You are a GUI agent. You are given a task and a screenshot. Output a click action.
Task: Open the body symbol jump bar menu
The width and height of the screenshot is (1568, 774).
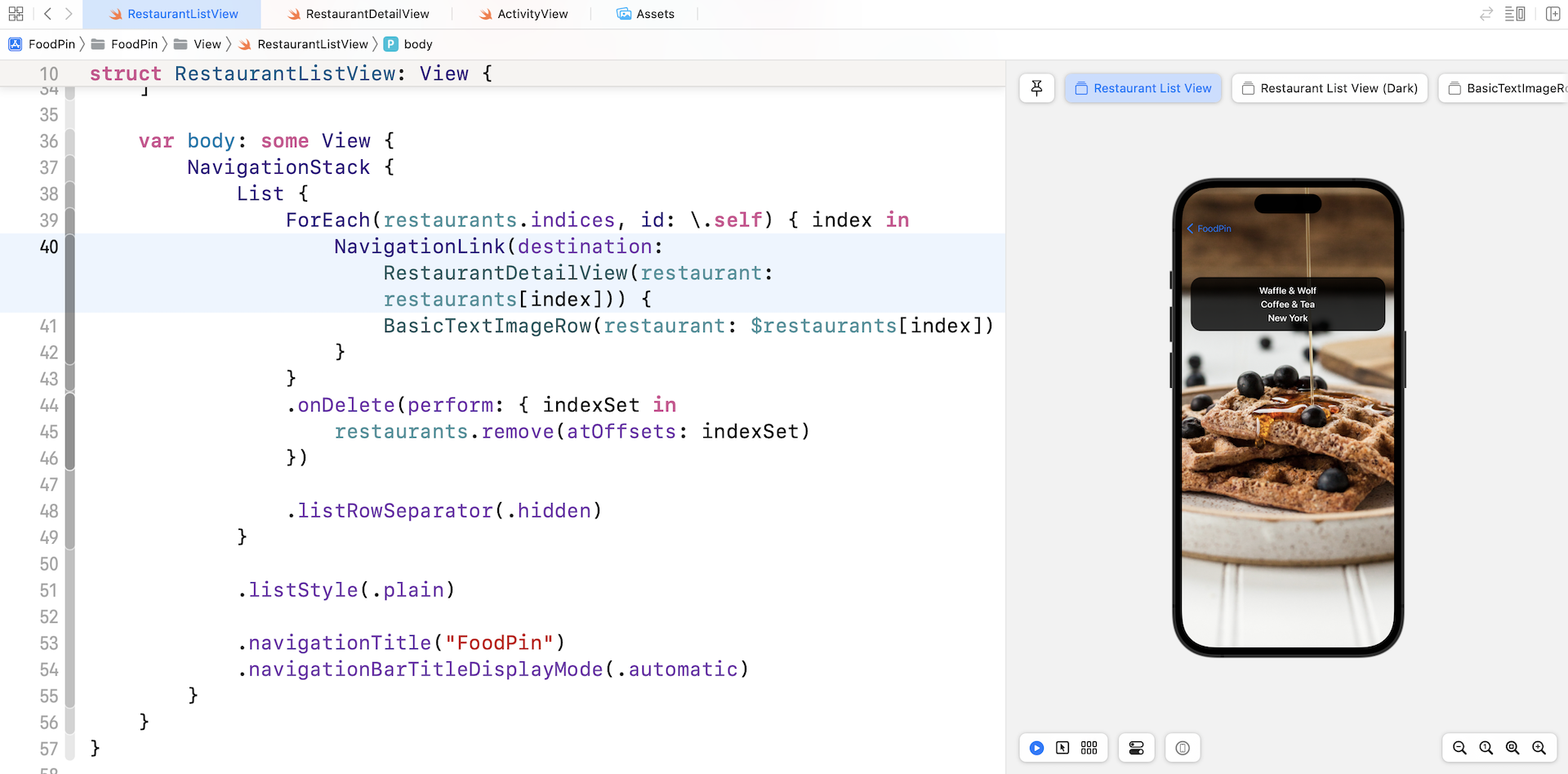(417, 44)
